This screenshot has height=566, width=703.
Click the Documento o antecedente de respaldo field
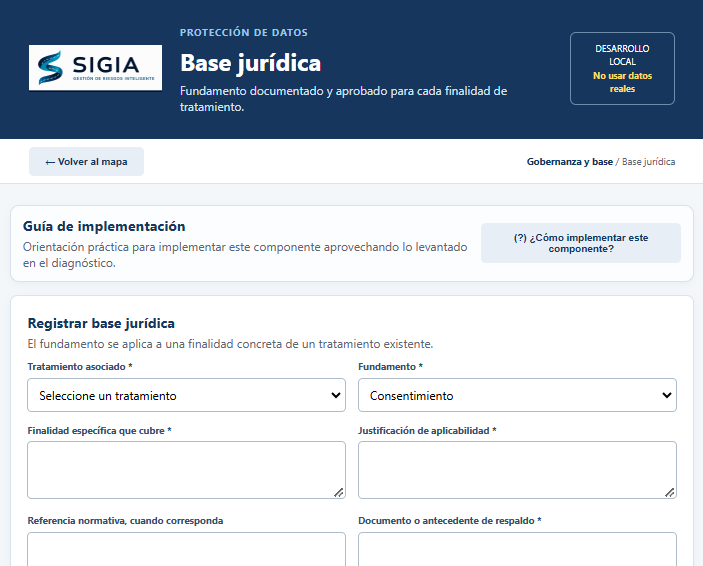pyautogui.click(x=517, y=549)
